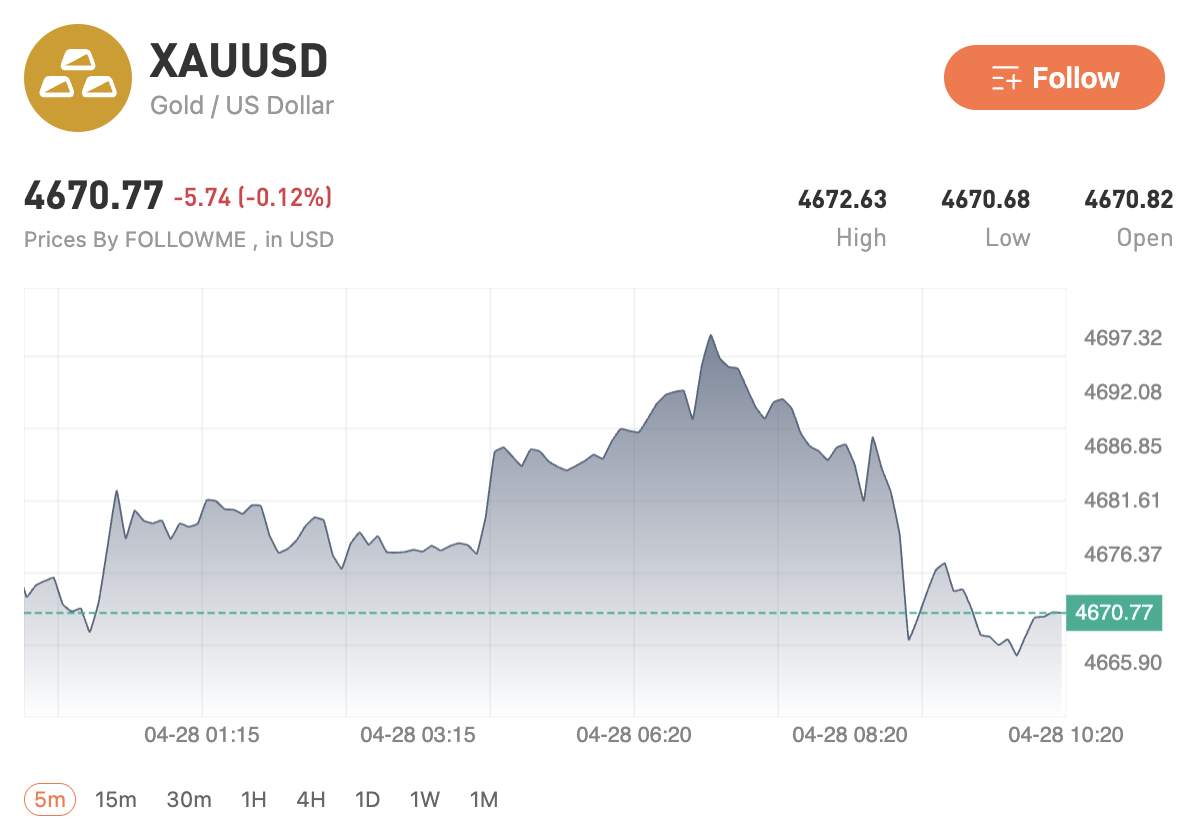Click the gold bars XAUUSD icon
The width and height of the screenshot is (1200, 832).
[78, 78]
